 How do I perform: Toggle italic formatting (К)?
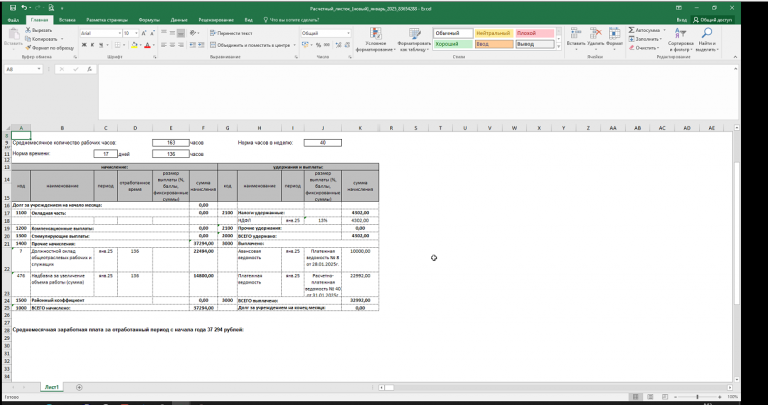(x=92, y=45)
